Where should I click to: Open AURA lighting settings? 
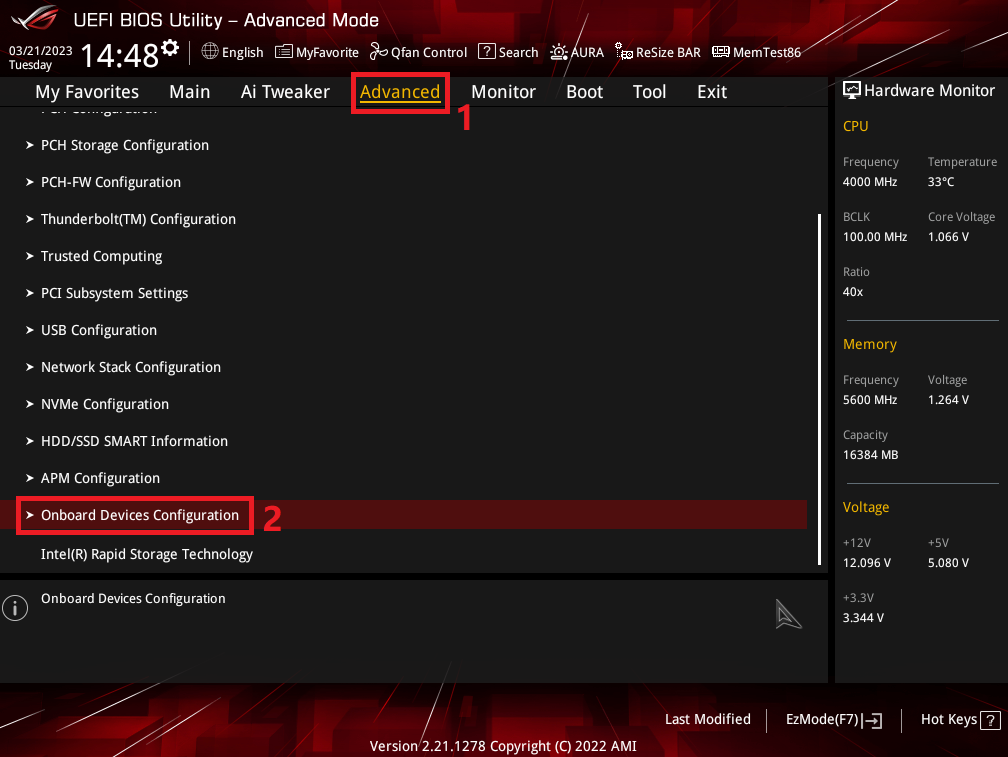pyautogui.click(x=577, y=52)
